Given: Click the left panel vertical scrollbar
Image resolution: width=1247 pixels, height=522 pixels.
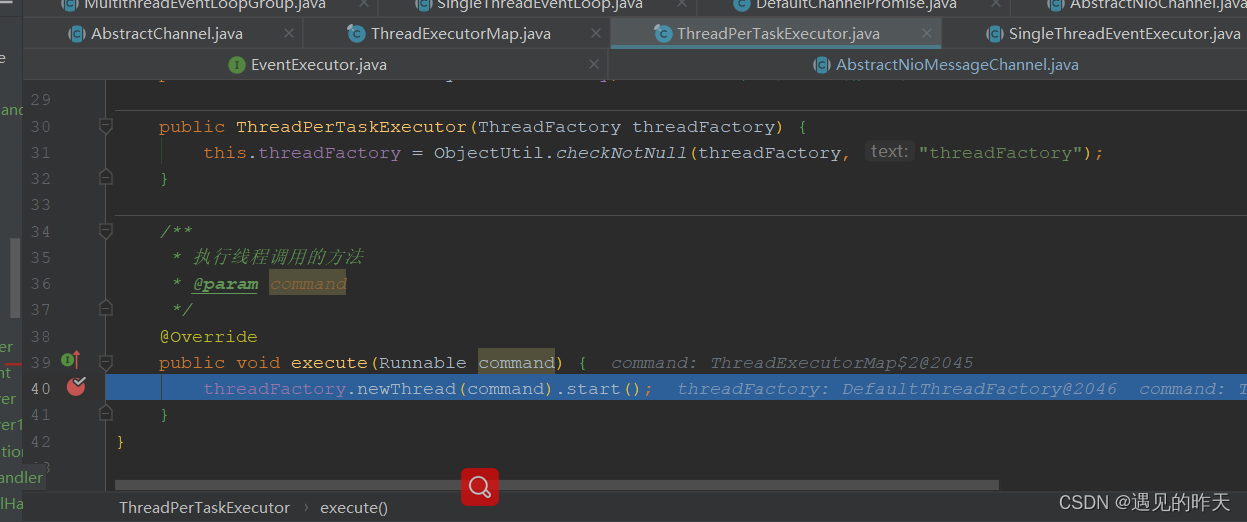Looking at the screenshot, I should click(x=15, y=277).
